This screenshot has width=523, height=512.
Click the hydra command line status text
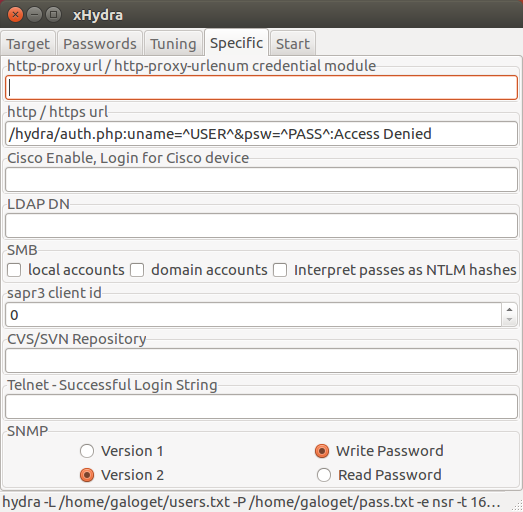(251, 502)
